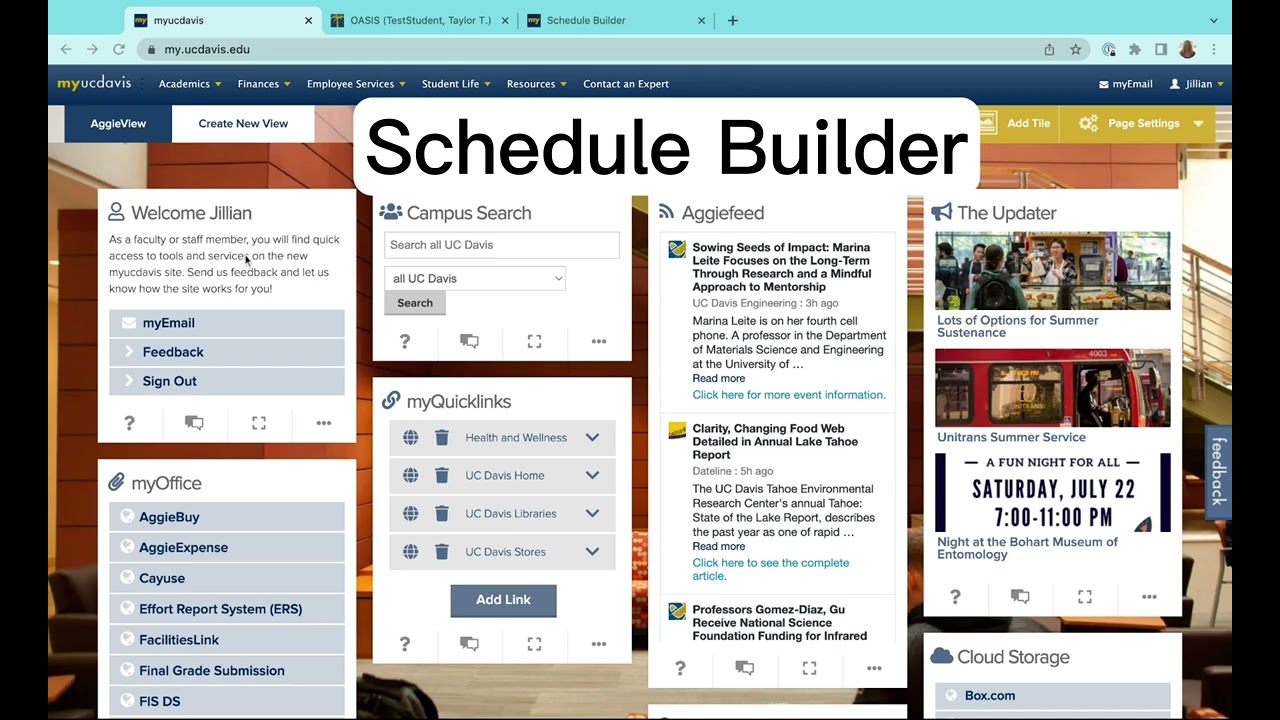Open help icon in Campus Search tile
Image resolution: width=1280 pixels, height=720 pixels.
(x=405, y=342)
